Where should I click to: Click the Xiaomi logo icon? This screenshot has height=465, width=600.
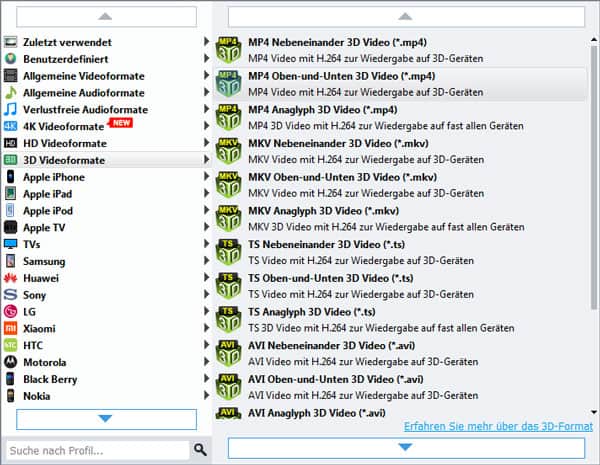(10, 328)
